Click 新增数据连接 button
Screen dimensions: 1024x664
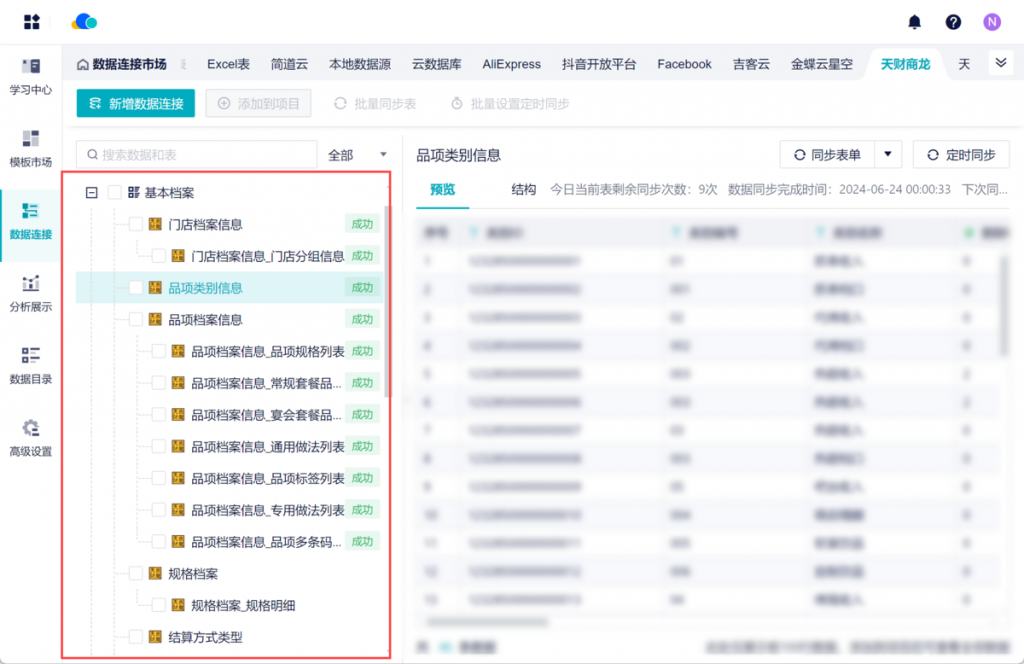136,103
